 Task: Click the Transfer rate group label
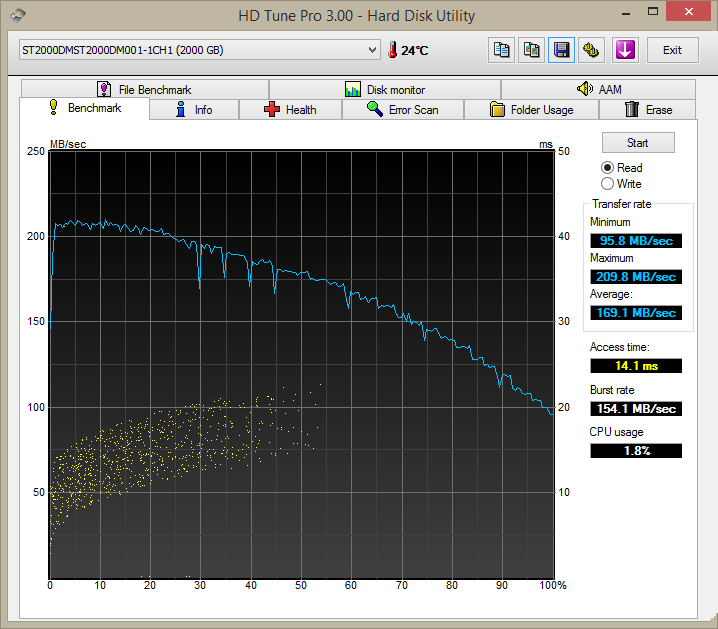click(x=621, y=204)
